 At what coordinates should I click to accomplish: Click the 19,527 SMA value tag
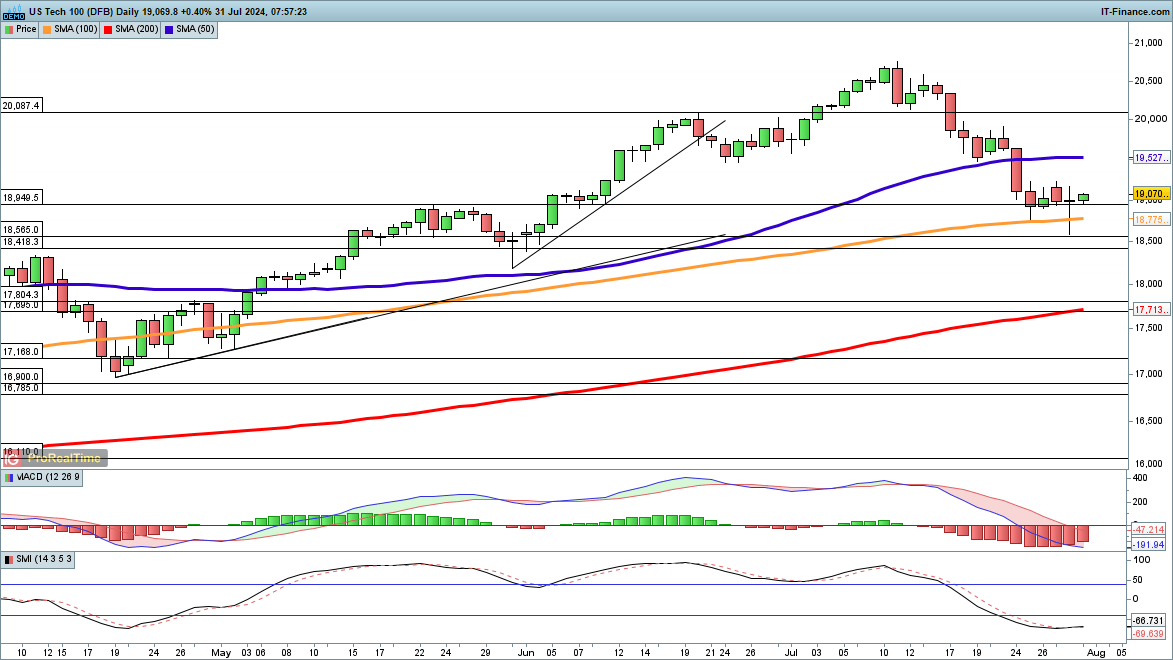(1151, 158)
